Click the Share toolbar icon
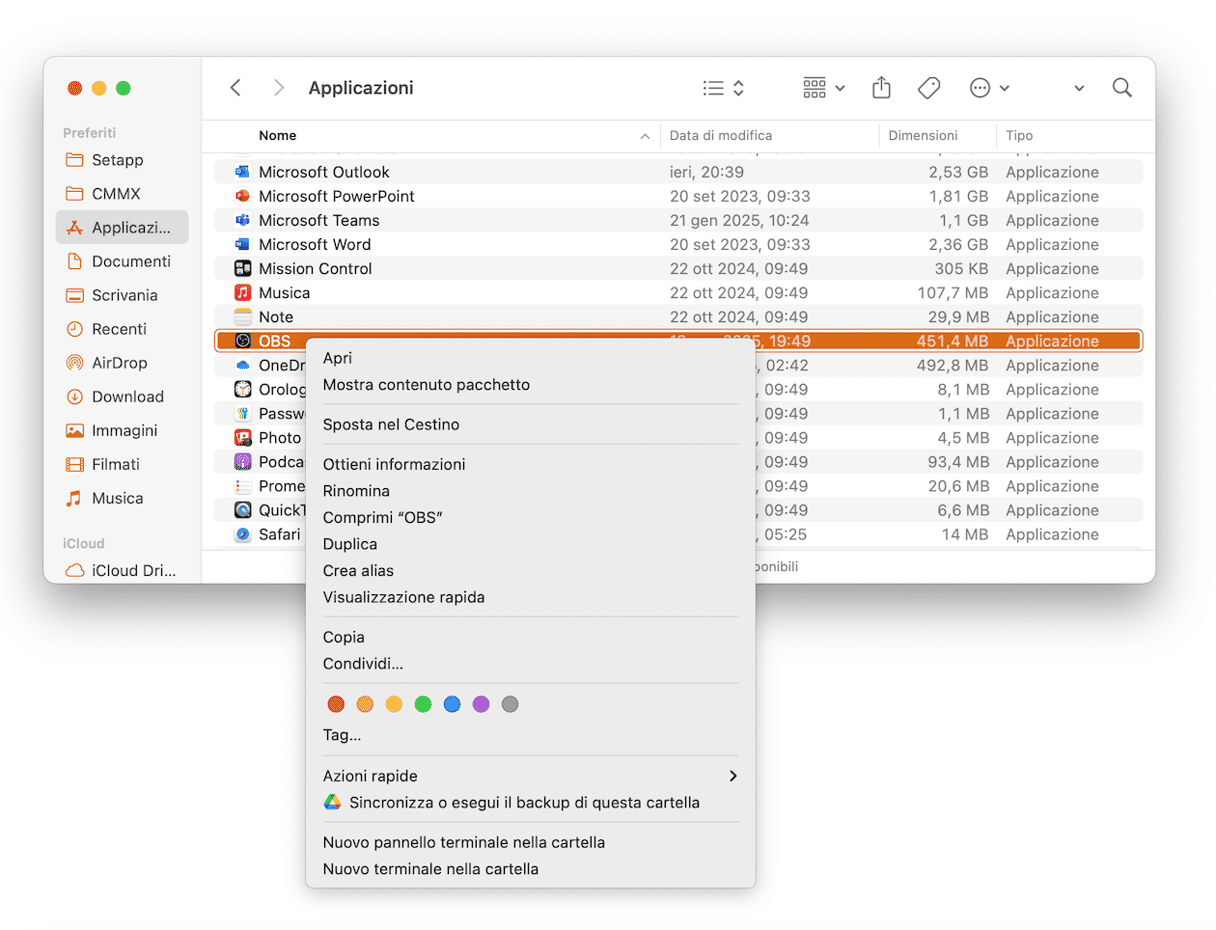This screenshot has height=930, width=1216. [x=881, y=88]
